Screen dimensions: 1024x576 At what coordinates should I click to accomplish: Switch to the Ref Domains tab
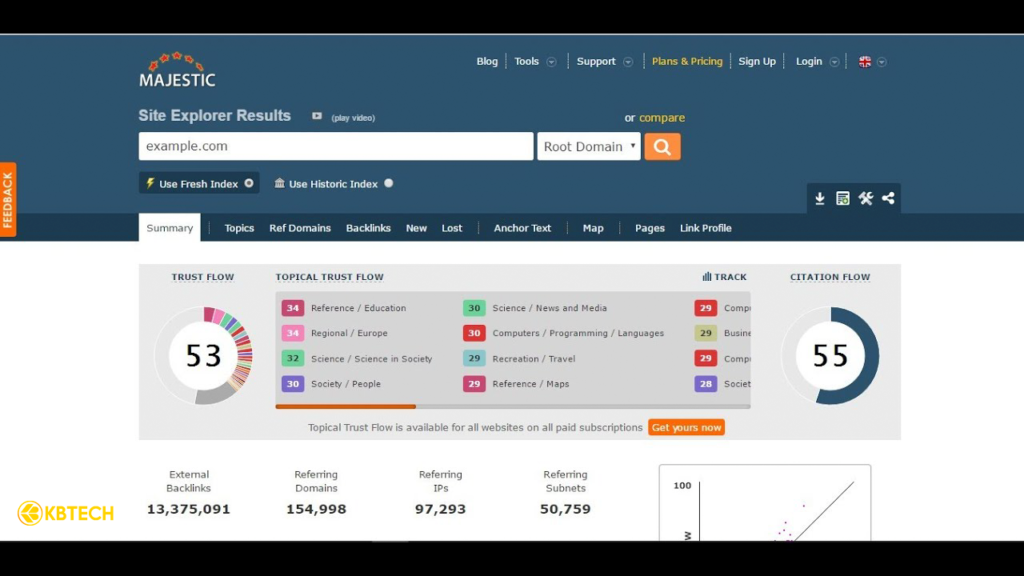point(300,228)
